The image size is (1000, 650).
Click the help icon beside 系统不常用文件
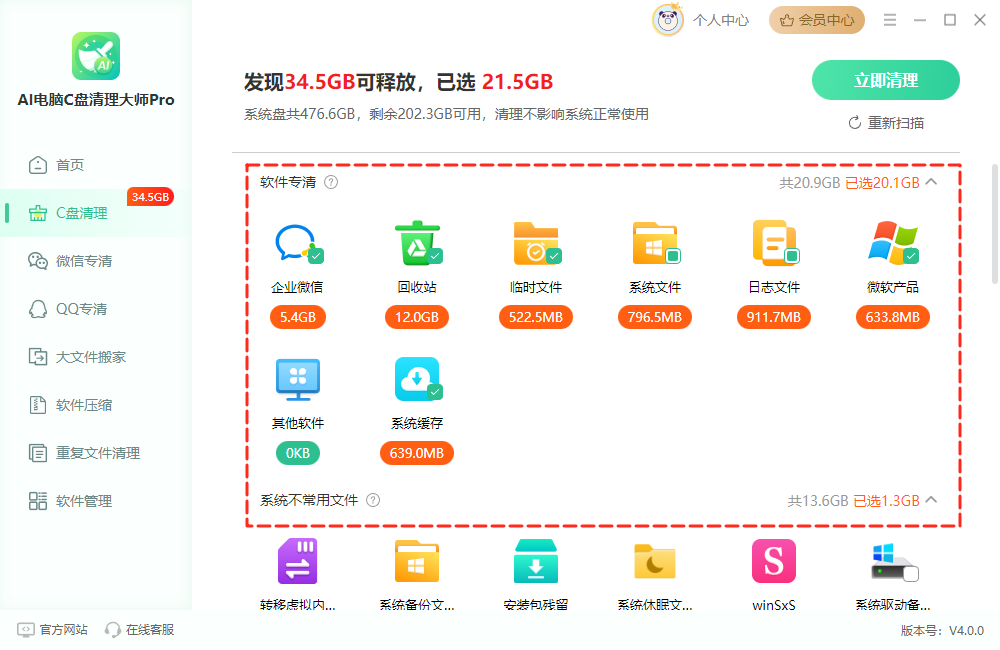373,501
